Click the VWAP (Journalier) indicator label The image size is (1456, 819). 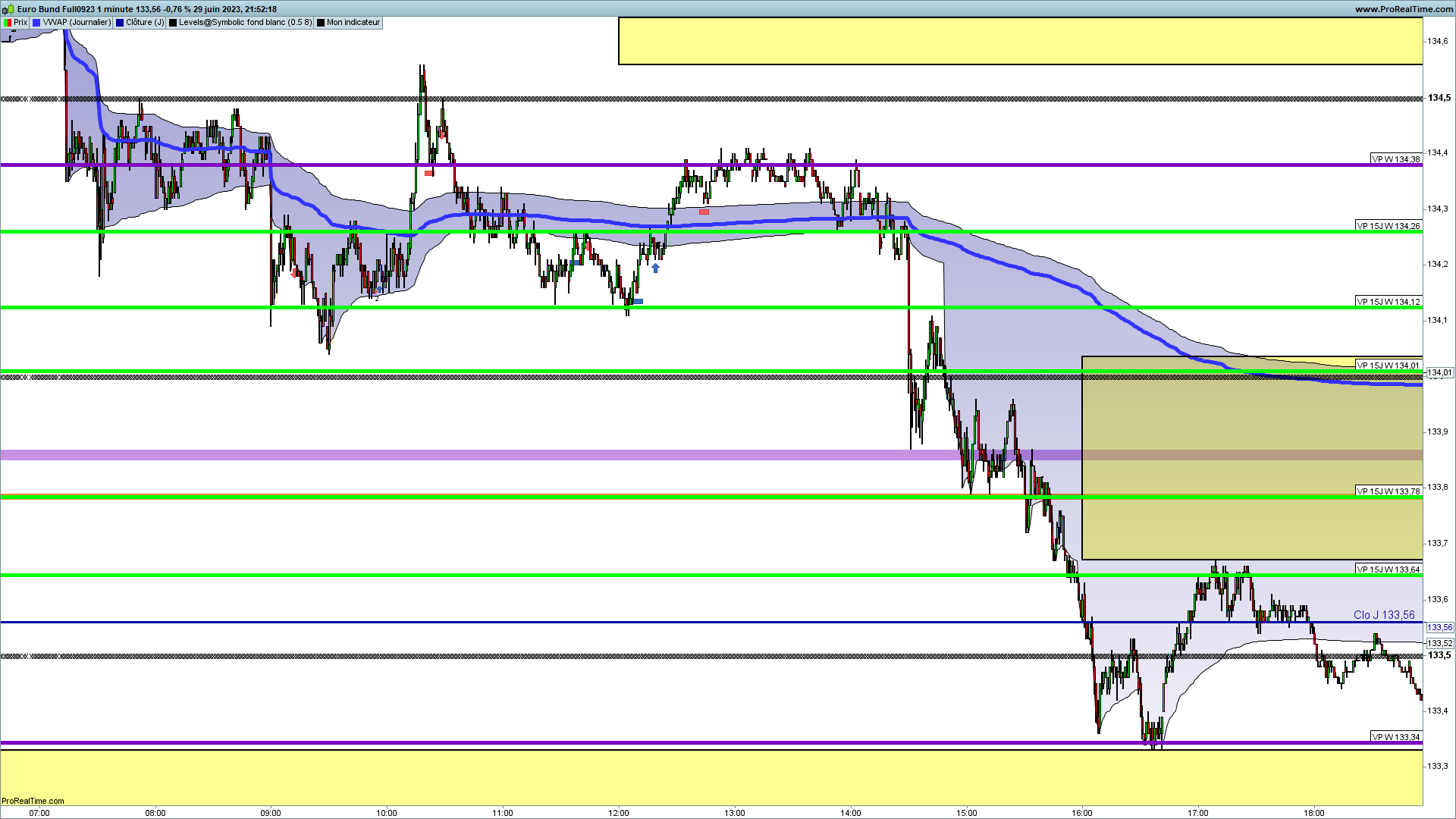(76, 23)
